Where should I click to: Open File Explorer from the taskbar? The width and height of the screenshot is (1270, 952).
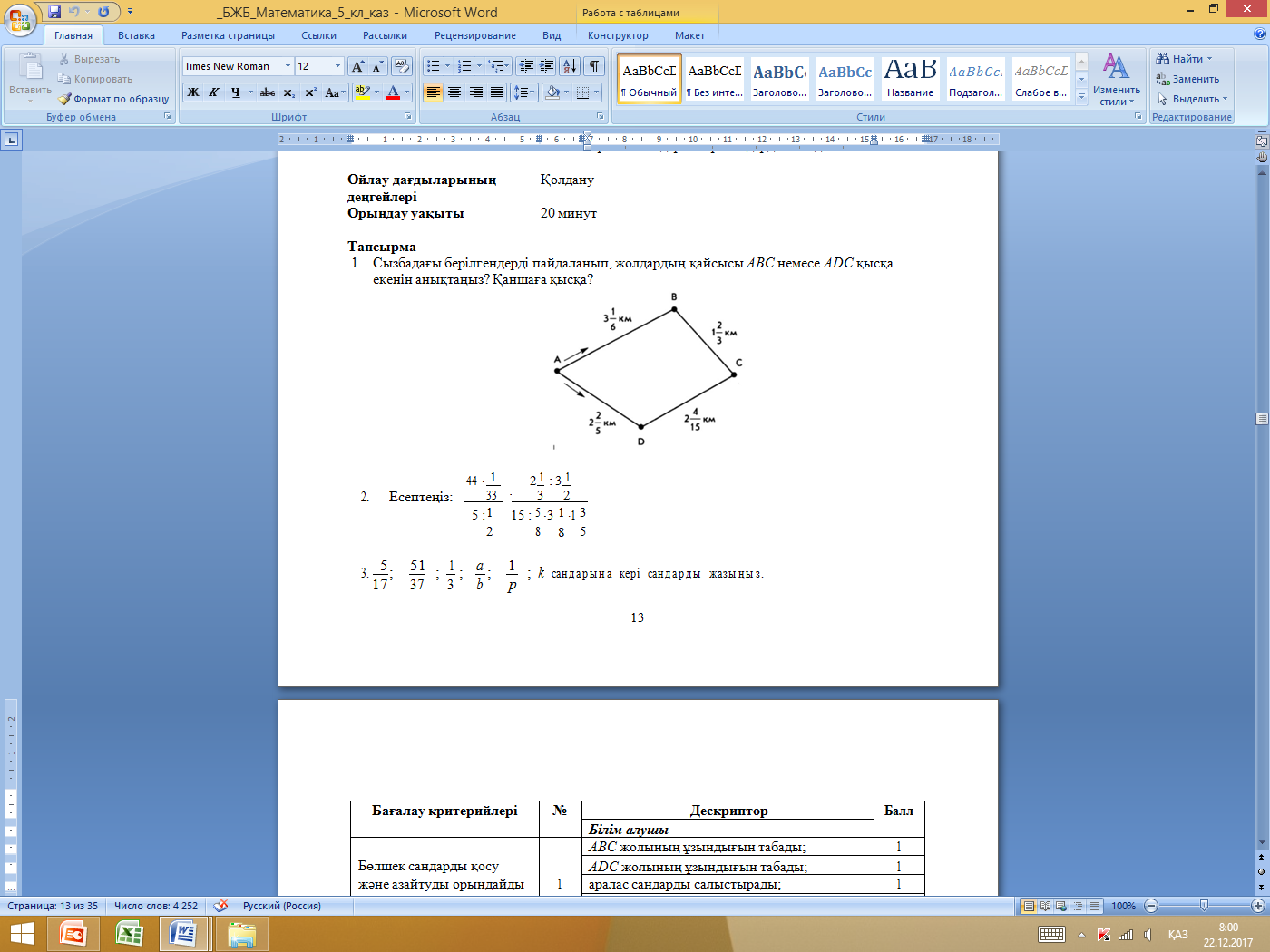pos(241,934)
